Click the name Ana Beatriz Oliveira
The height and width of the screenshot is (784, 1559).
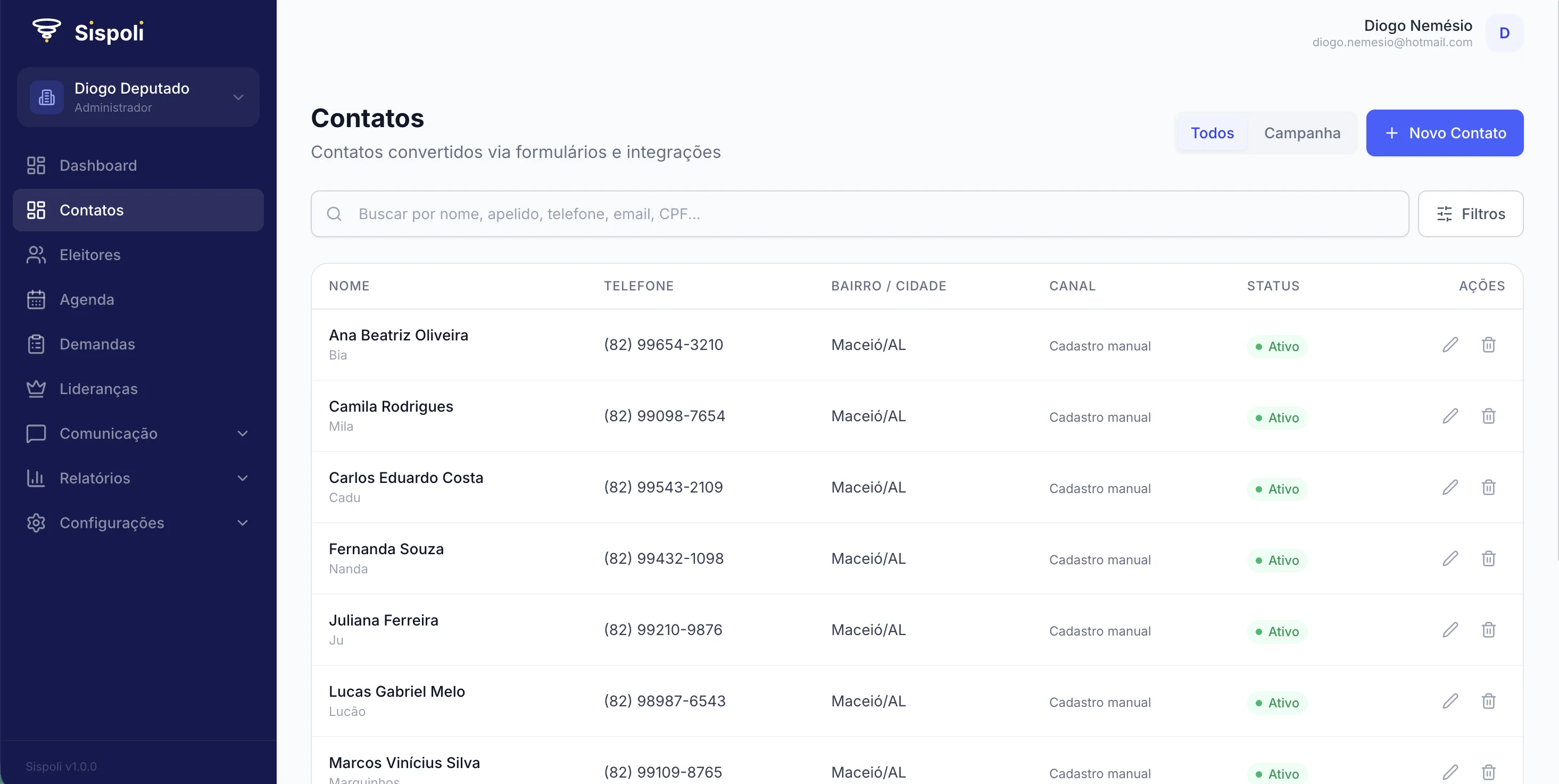[x=398, y=335]
